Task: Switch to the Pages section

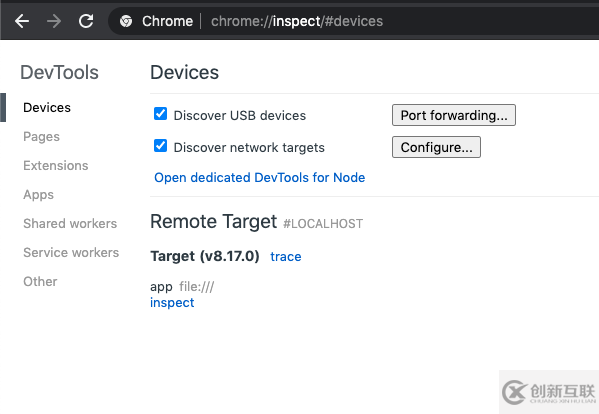Action: click(41, 137)
